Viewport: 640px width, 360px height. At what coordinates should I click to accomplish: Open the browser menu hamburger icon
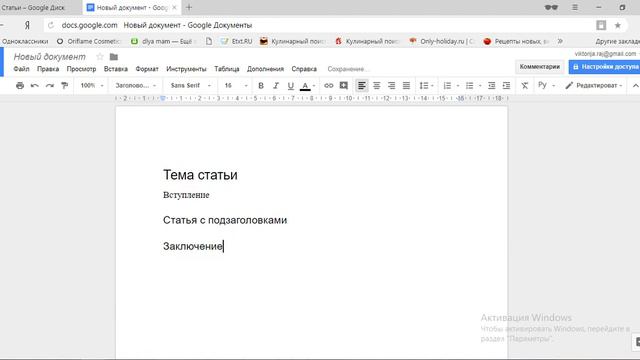pos(575,7)
